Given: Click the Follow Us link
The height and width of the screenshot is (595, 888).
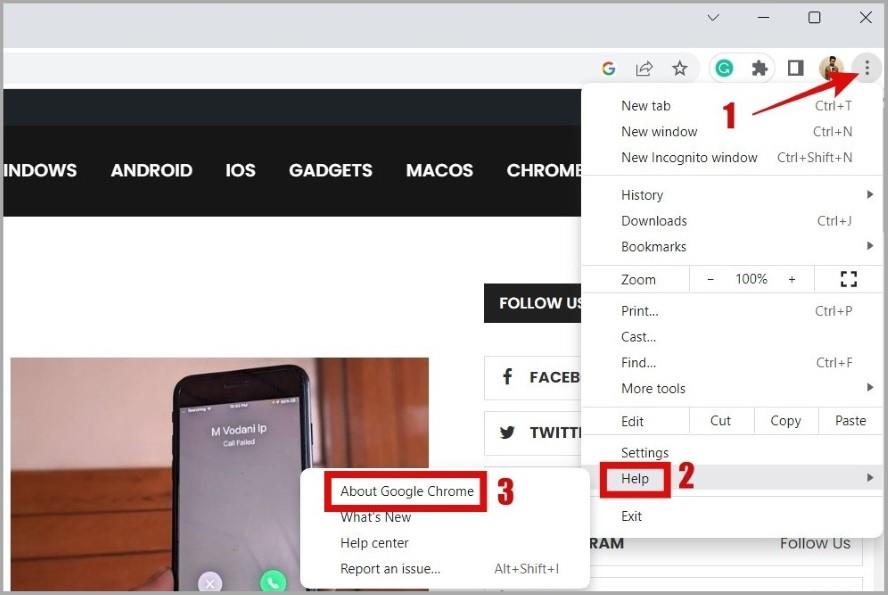Looking at the screenshot, I should point(815,543).
